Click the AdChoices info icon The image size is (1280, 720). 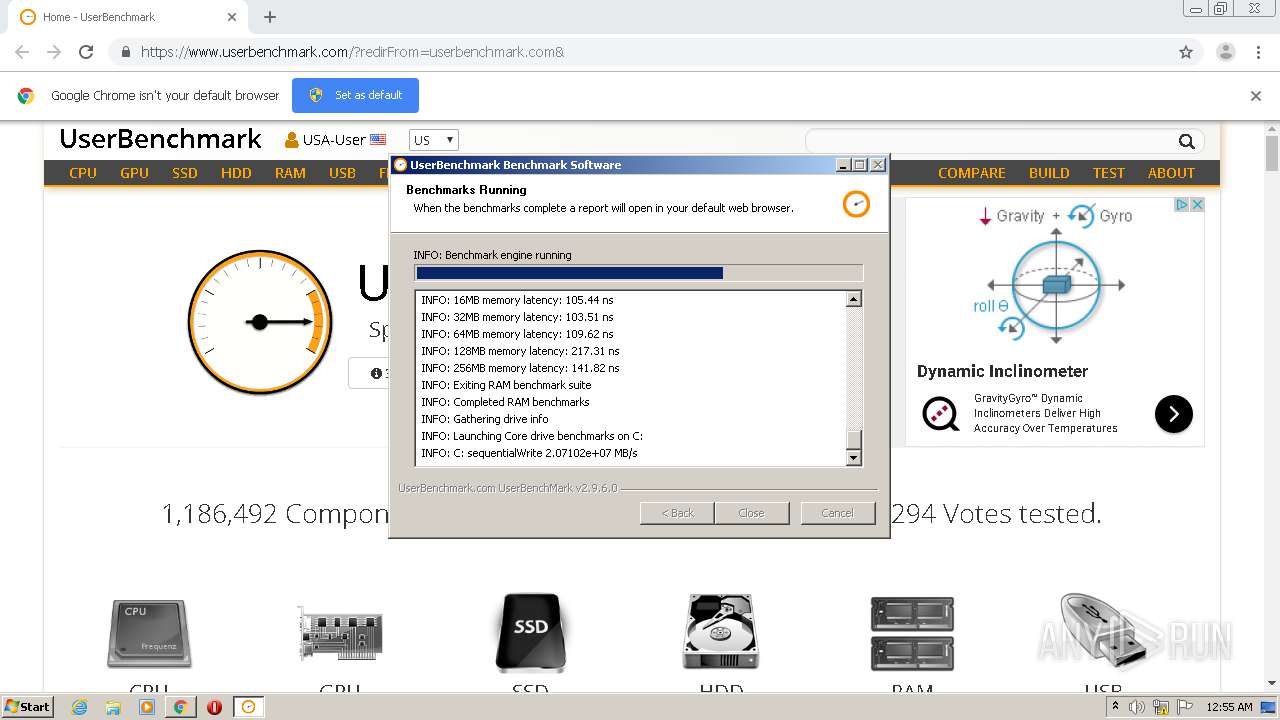pyautogui.click(x=1181, y=204)
